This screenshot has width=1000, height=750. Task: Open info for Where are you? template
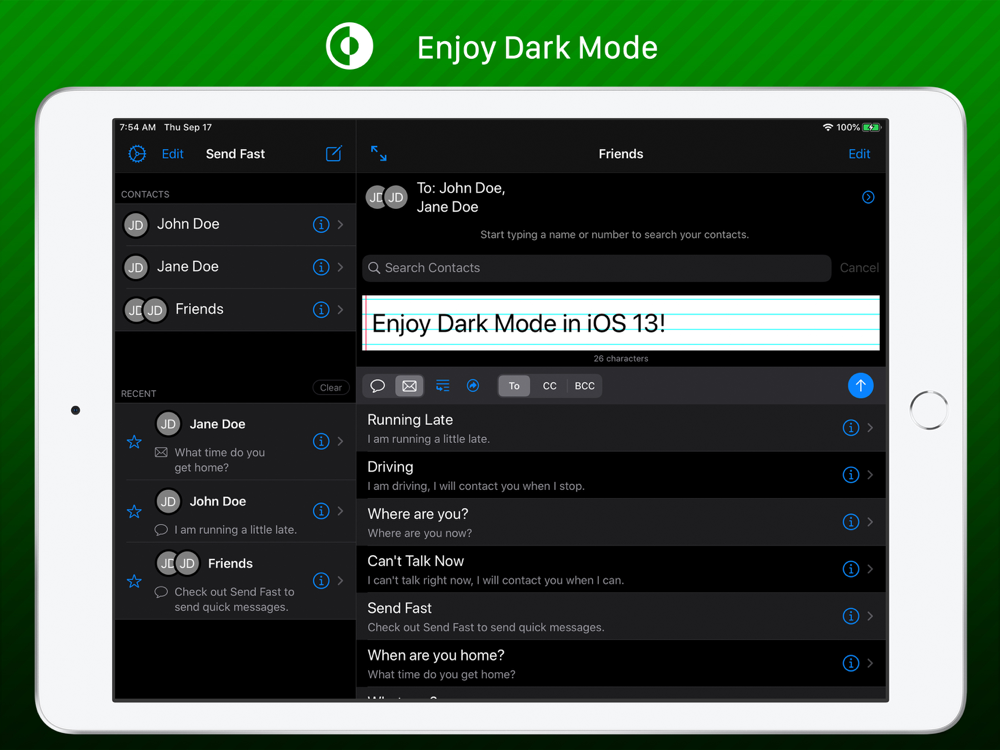851,522
